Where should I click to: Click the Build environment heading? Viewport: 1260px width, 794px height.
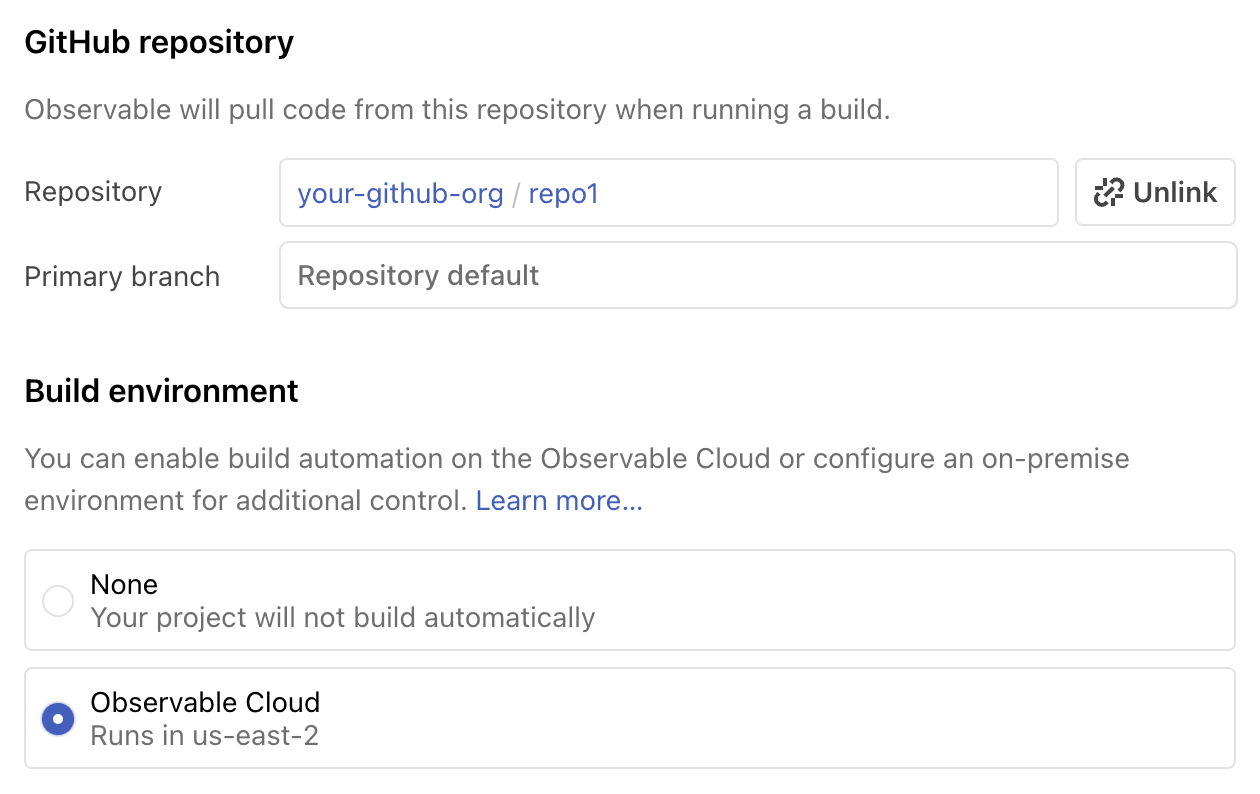[161, 391]
